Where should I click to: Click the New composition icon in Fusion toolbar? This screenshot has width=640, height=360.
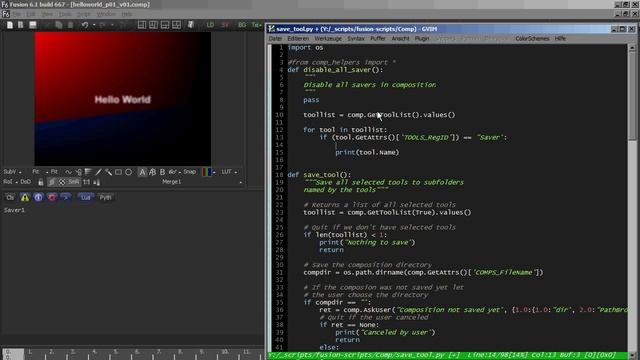point(10,25)
